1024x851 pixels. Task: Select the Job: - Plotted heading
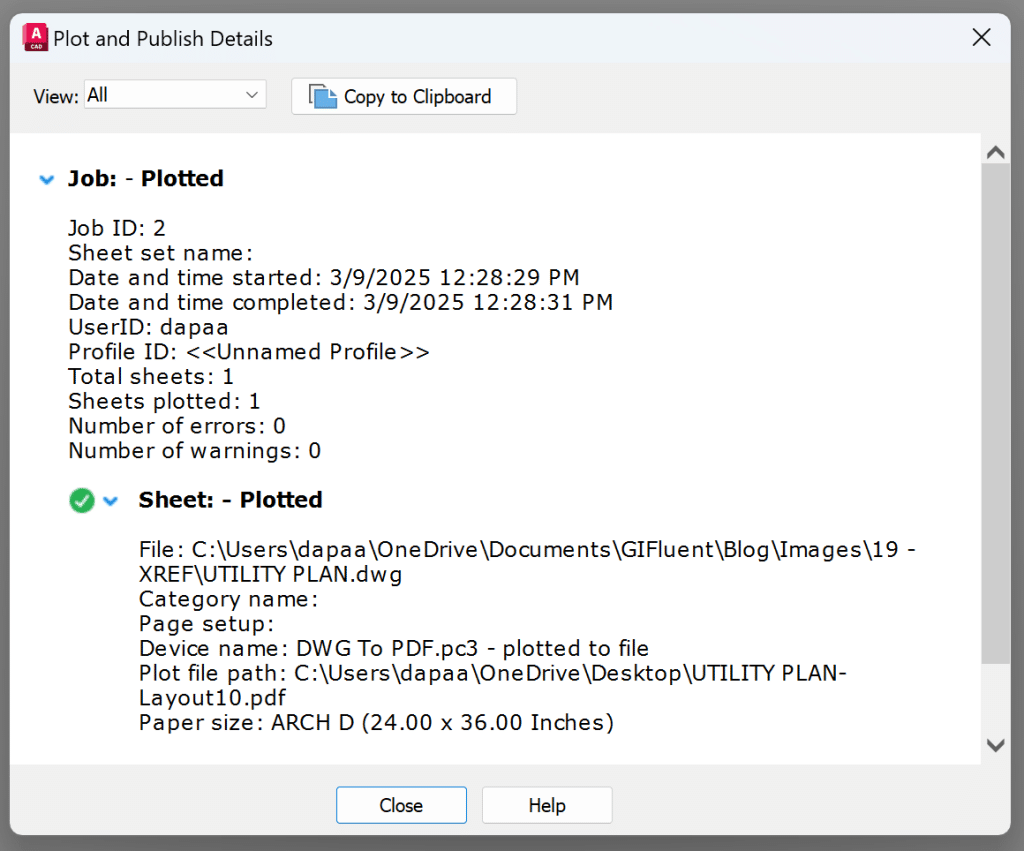145,179
